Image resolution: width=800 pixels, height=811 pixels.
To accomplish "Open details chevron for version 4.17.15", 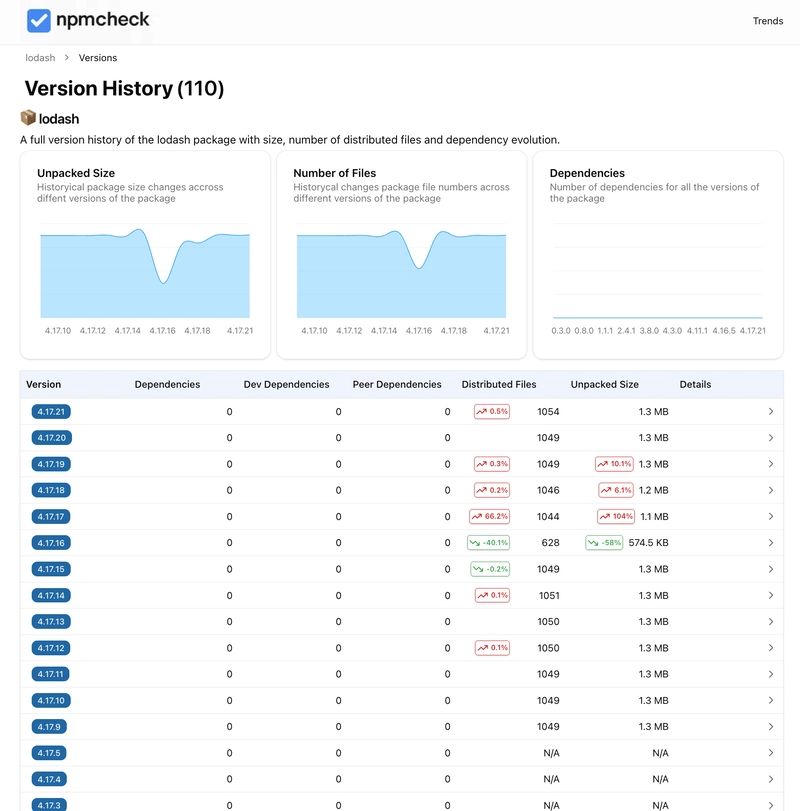I will (771, 569).
